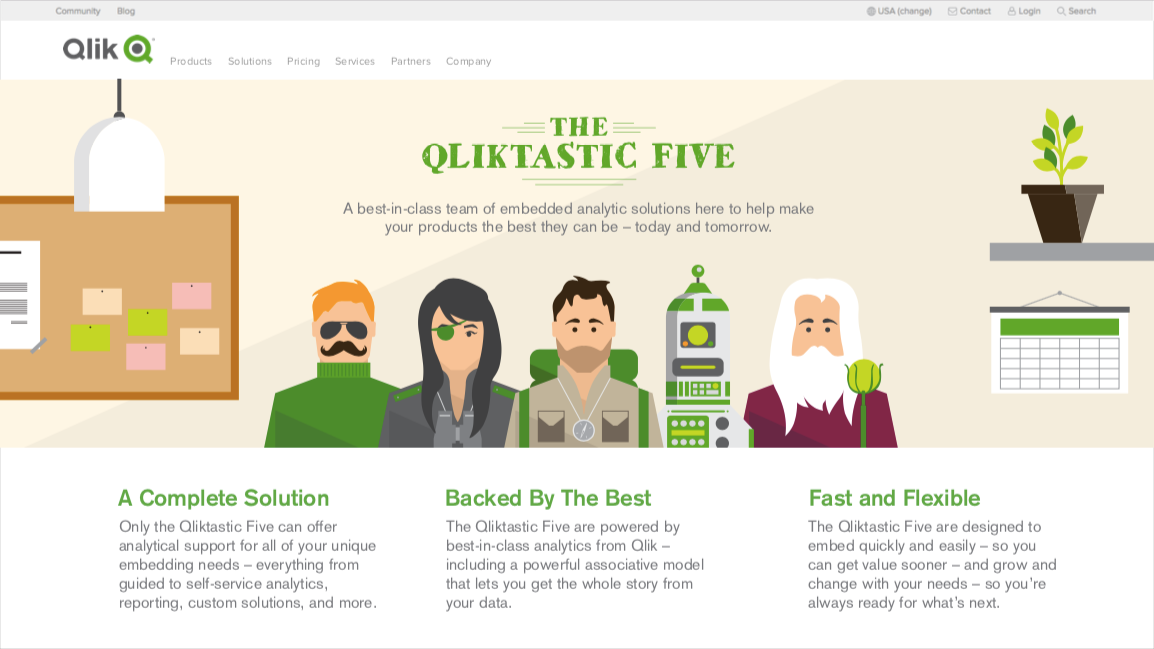Click paragraph starting 'The Qliktastic Five are powered'
This screenshot has width=1154, height=649.
575,564
